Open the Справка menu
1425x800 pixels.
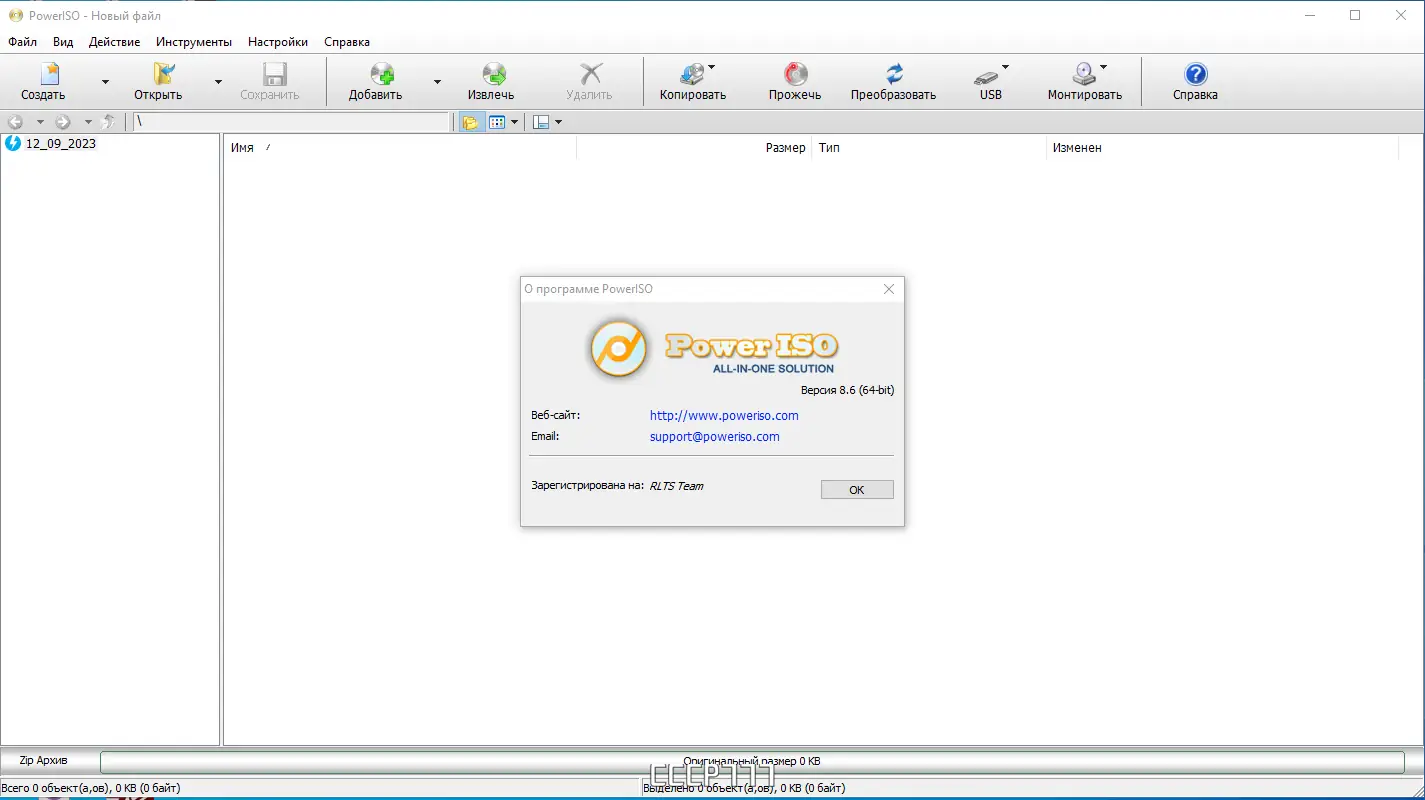(347, 42)
